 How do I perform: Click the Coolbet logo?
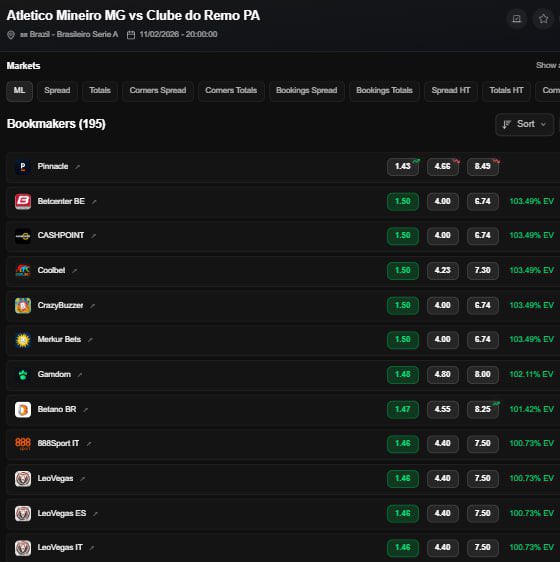click(23, 271)
